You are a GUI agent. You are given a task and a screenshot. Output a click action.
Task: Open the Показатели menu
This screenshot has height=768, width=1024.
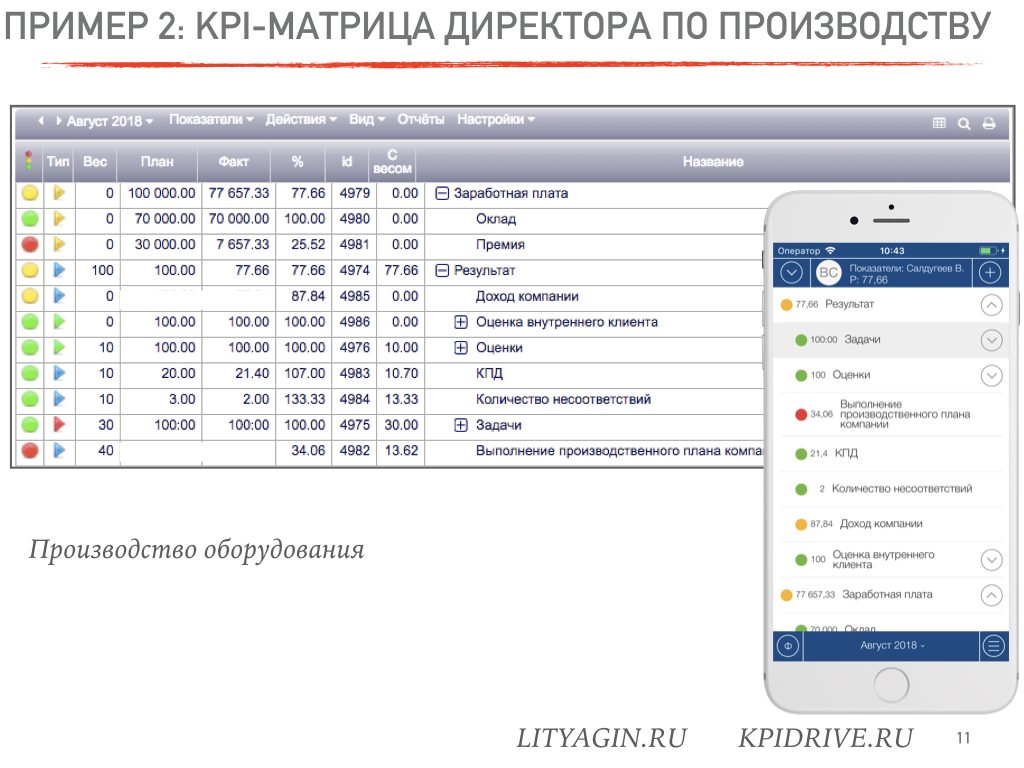pos(211,120)
